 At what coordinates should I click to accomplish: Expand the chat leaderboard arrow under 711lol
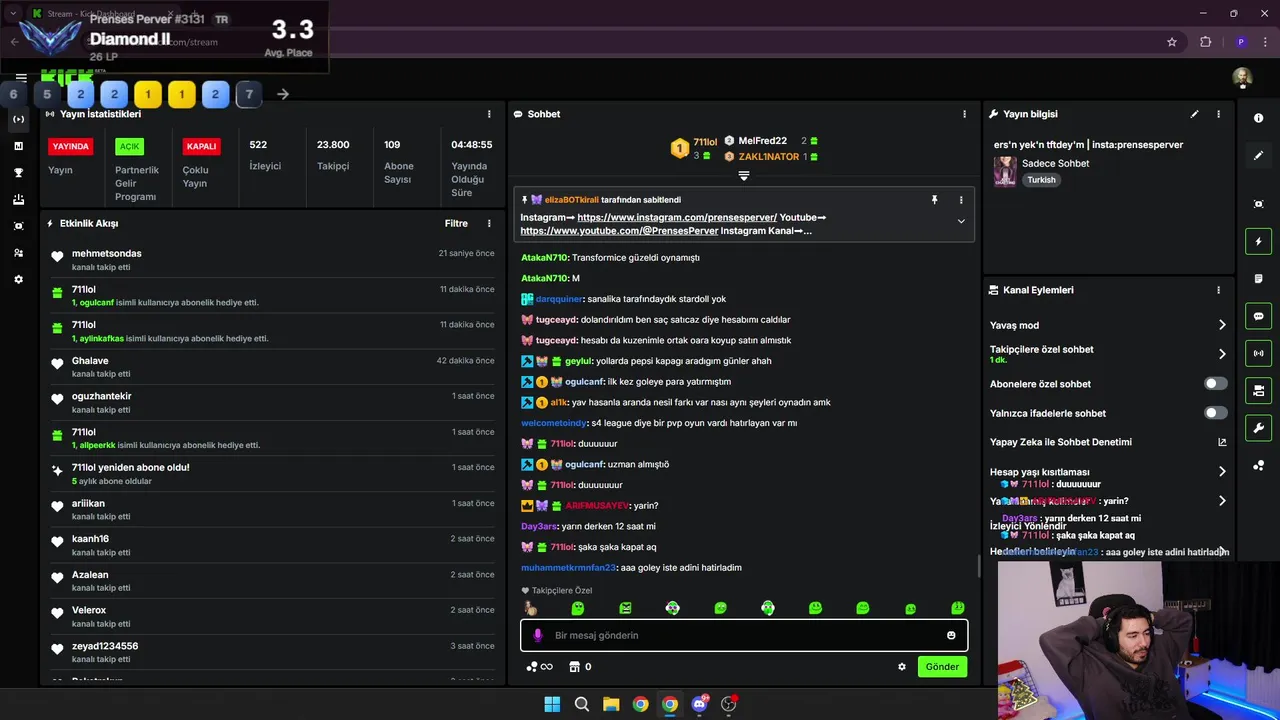click(743, 176)
